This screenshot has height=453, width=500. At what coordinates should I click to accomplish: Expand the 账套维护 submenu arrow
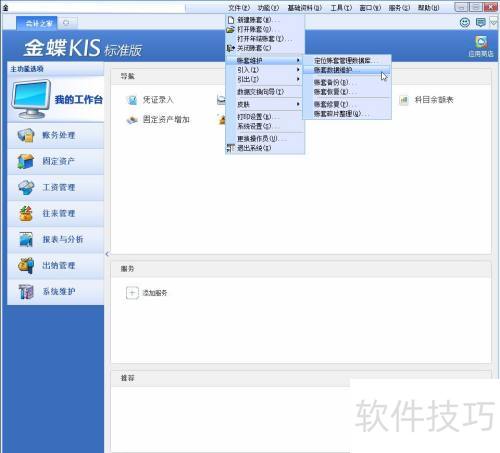(x=298, y=60)
